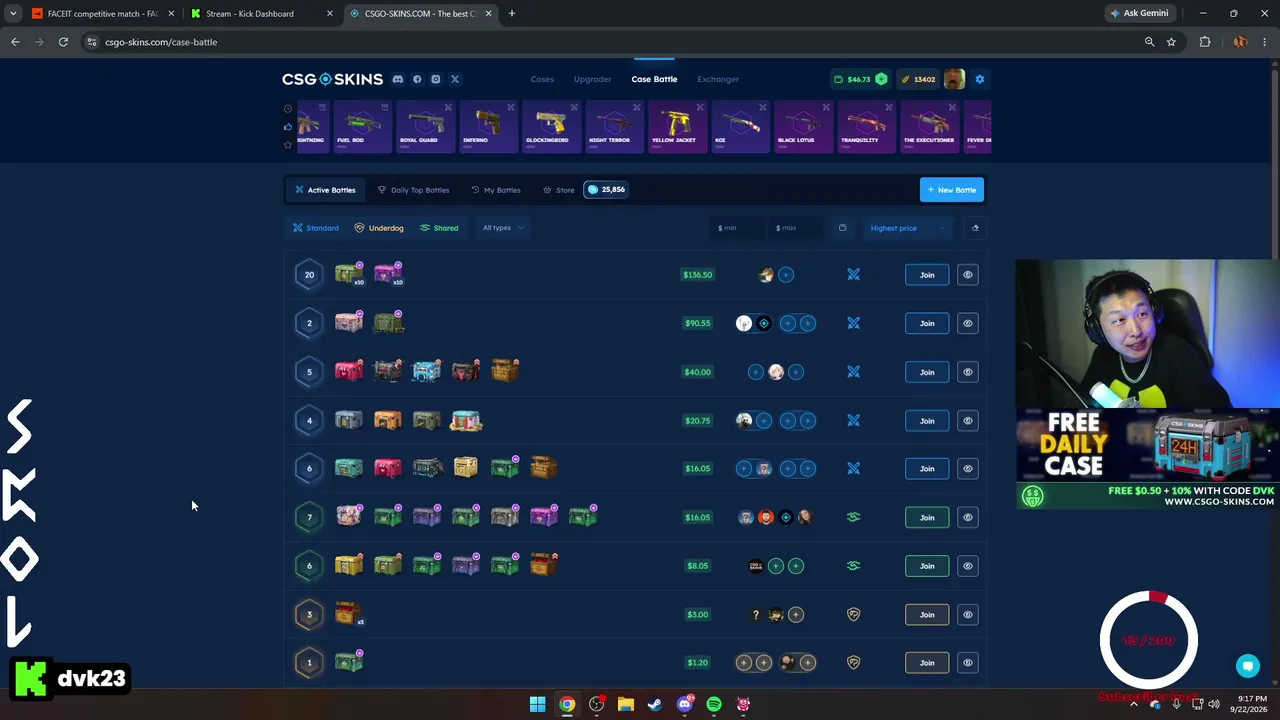The image size is (1280, 720).
Task: Join the $90.55 battle
Action: point(927,323)
